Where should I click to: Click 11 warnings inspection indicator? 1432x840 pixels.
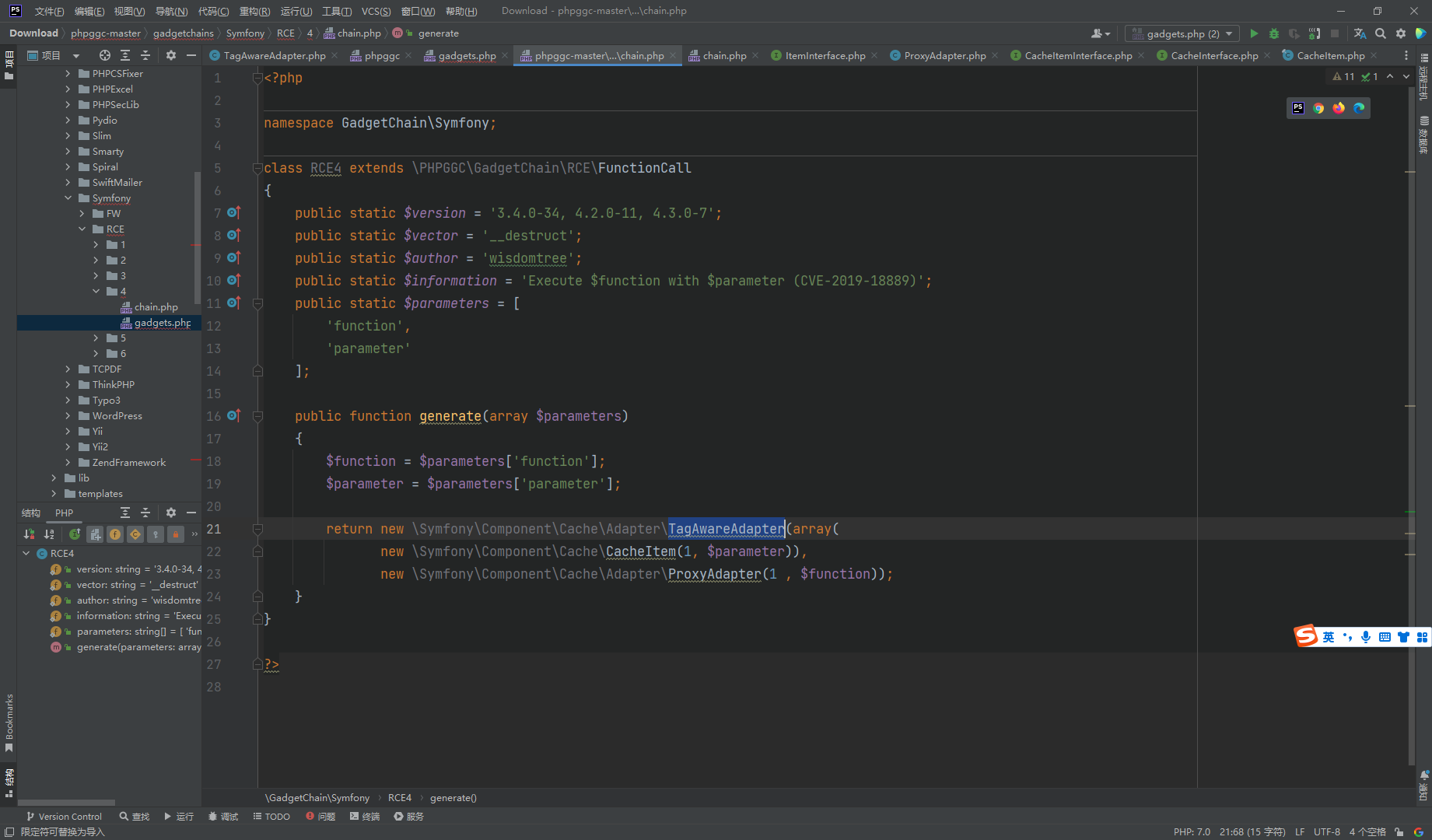(1343, 76)
